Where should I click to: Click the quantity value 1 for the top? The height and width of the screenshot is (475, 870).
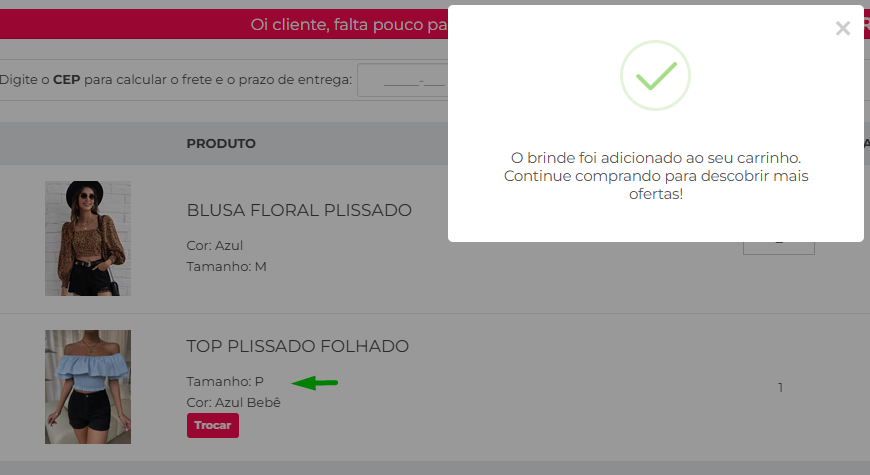(780, 387)
